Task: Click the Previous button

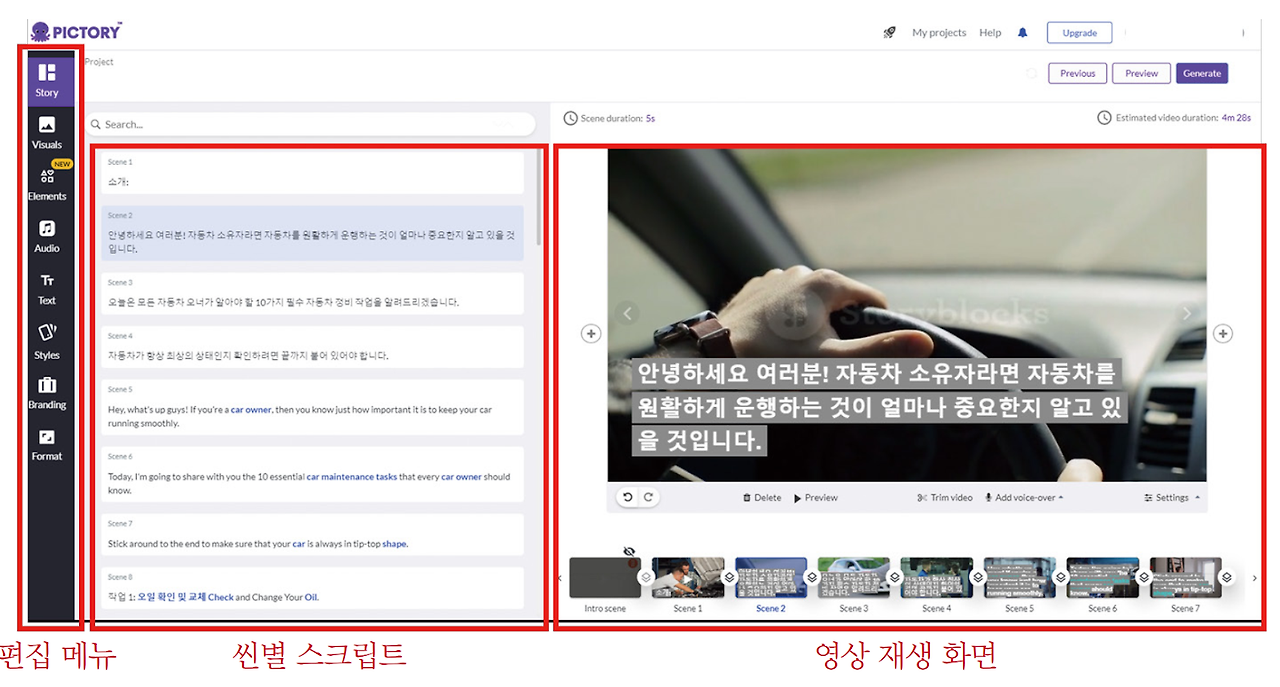Action: click(1077, 73)
